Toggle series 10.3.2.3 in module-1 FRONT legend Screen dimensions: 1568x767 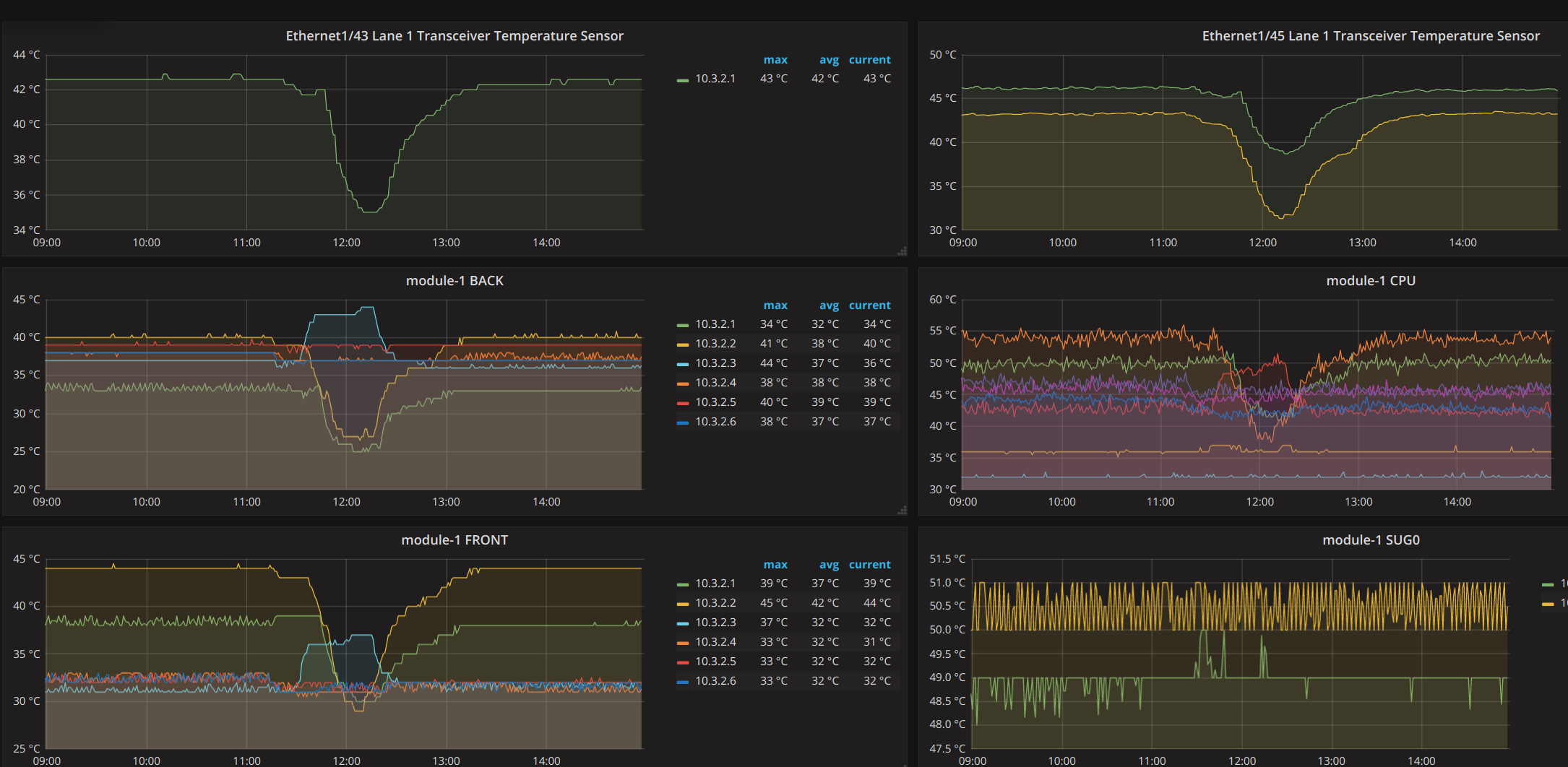click(x=715, y=623)
